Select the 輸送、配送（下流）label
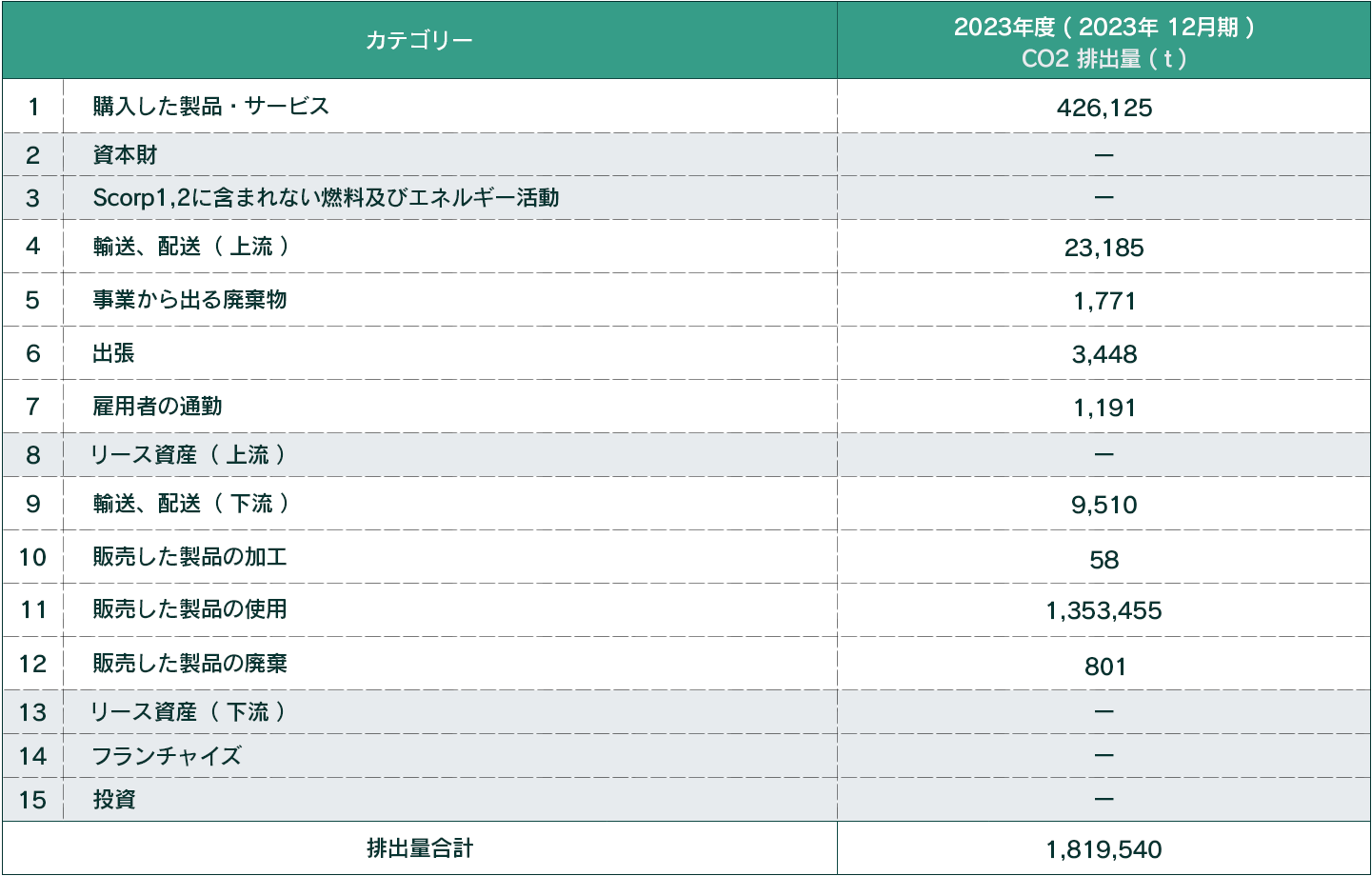Image resolution: width=1372 pixels, height=876 pixels. (x=191, y=504)
